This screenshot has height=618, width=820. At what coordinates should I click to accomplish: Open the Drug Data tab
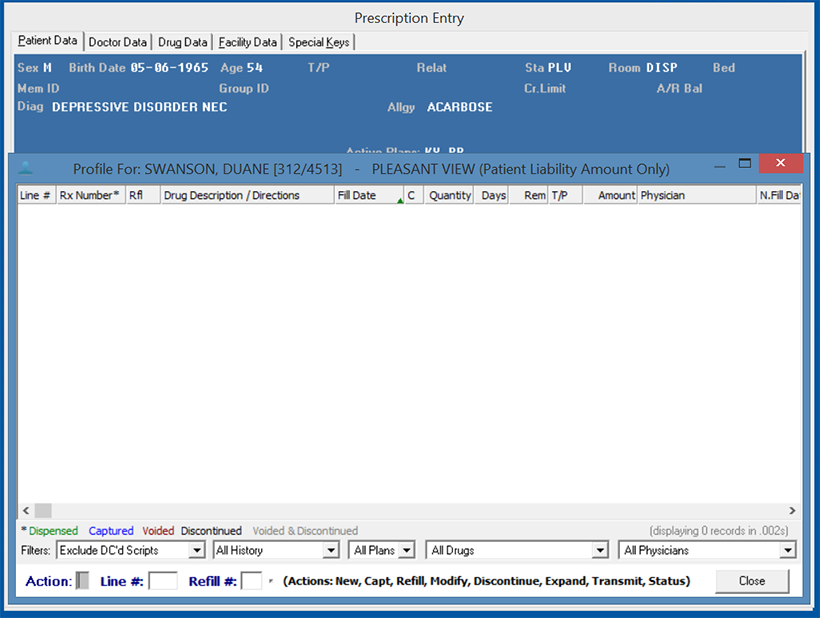click(x=183, y=42)
